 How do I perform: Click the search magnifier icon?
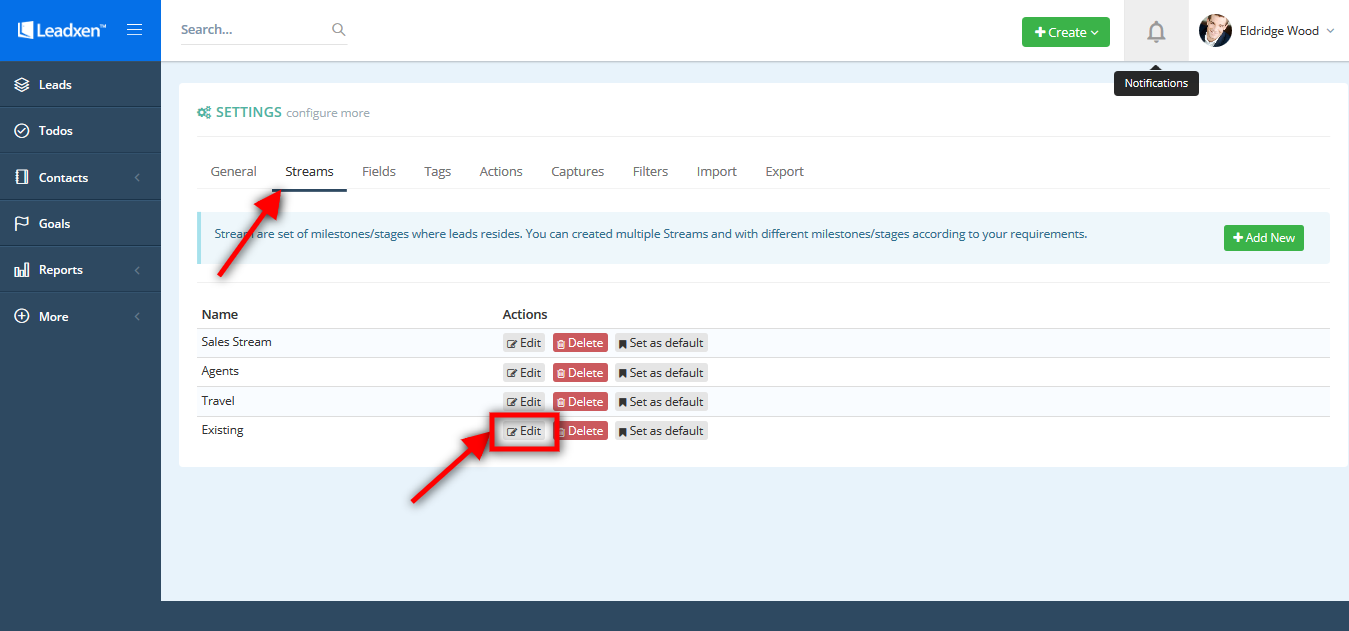pos(339,30)
